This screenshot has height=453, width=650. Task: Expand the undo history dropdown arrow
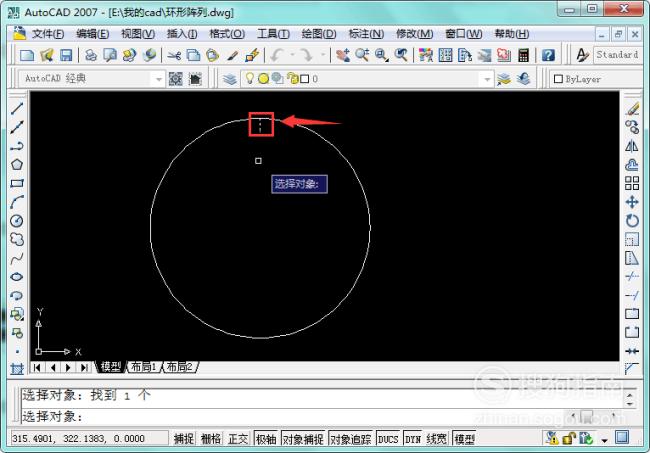pyautogui.click(x=292, y=55)
